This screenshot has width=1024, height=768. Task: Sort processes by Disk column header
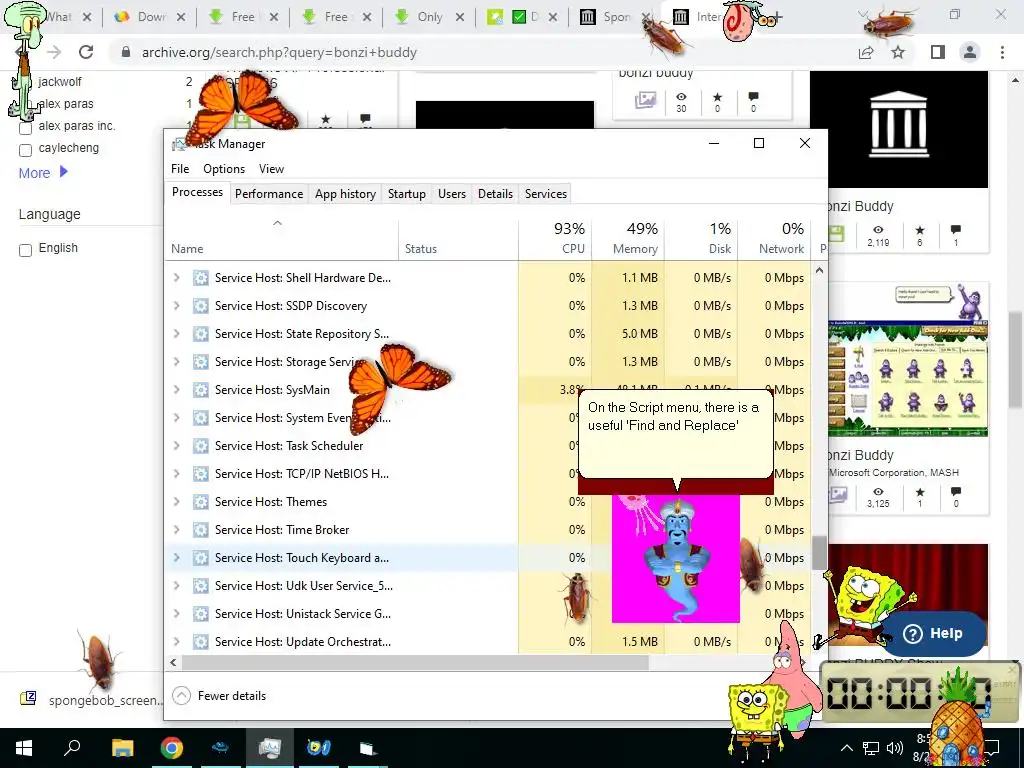click(701, 239)
